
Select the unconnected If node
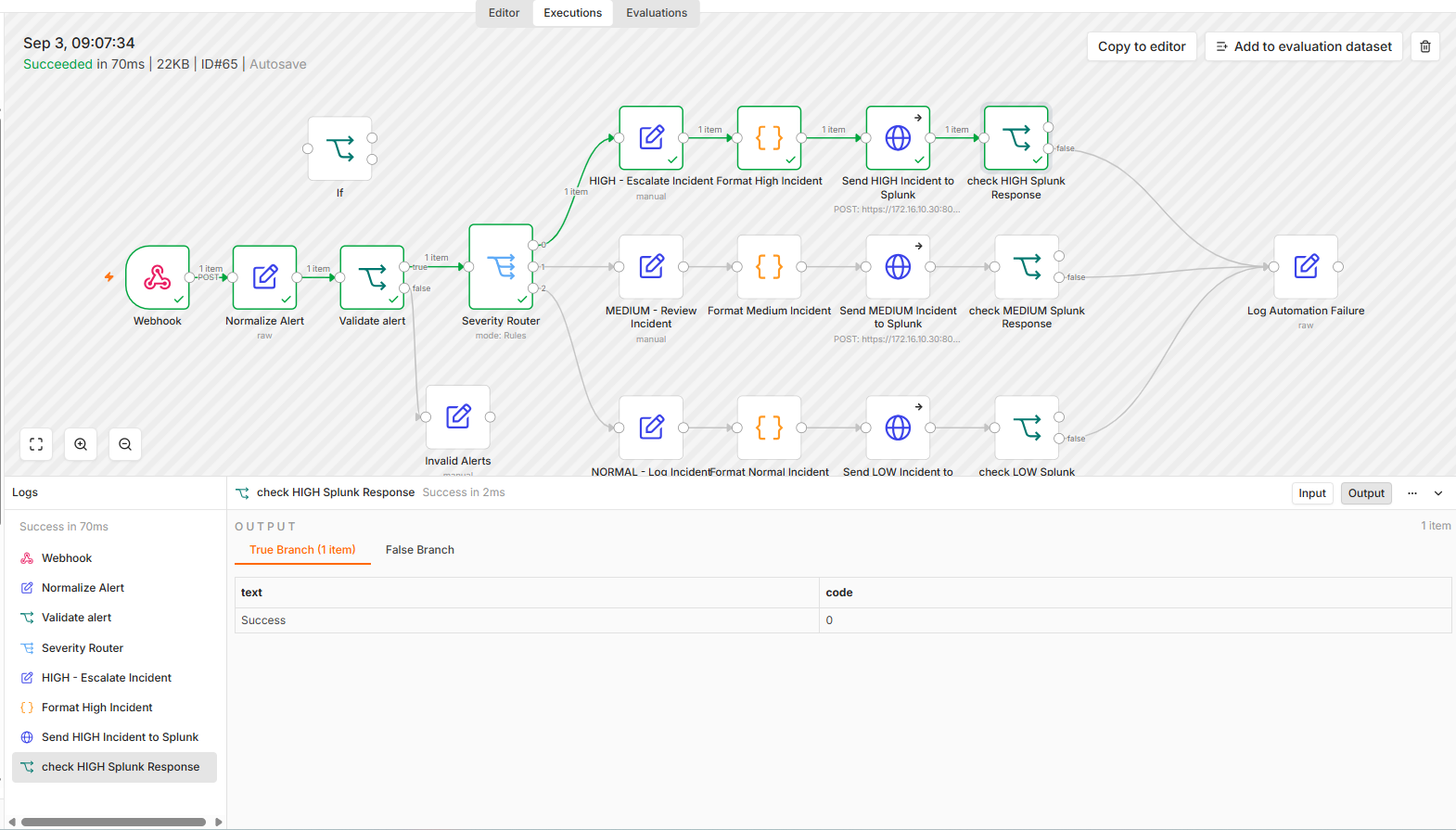tap(340, 148)
